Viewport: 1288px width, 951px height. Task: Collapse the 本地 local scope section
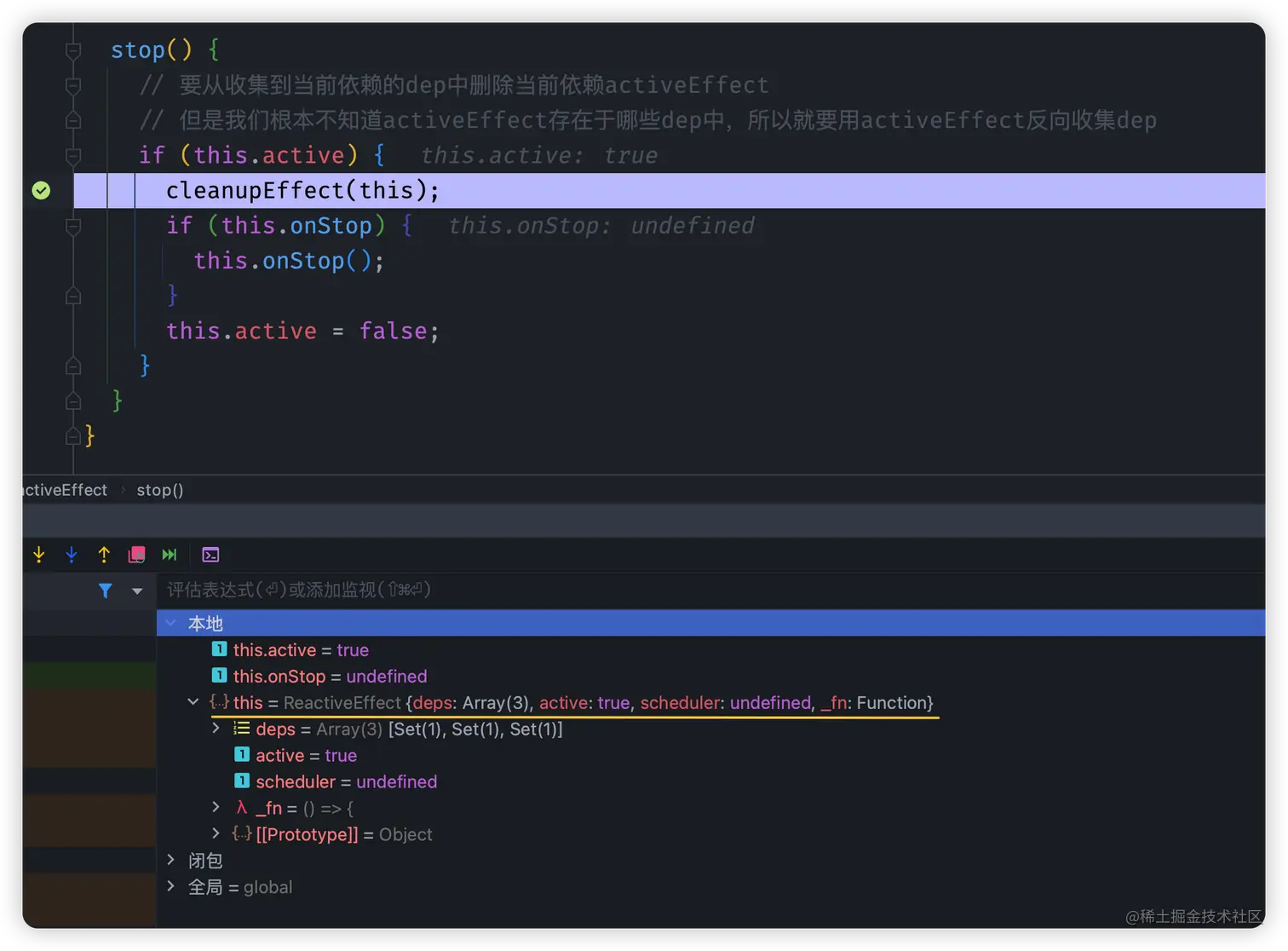click(x=171, y=623)
